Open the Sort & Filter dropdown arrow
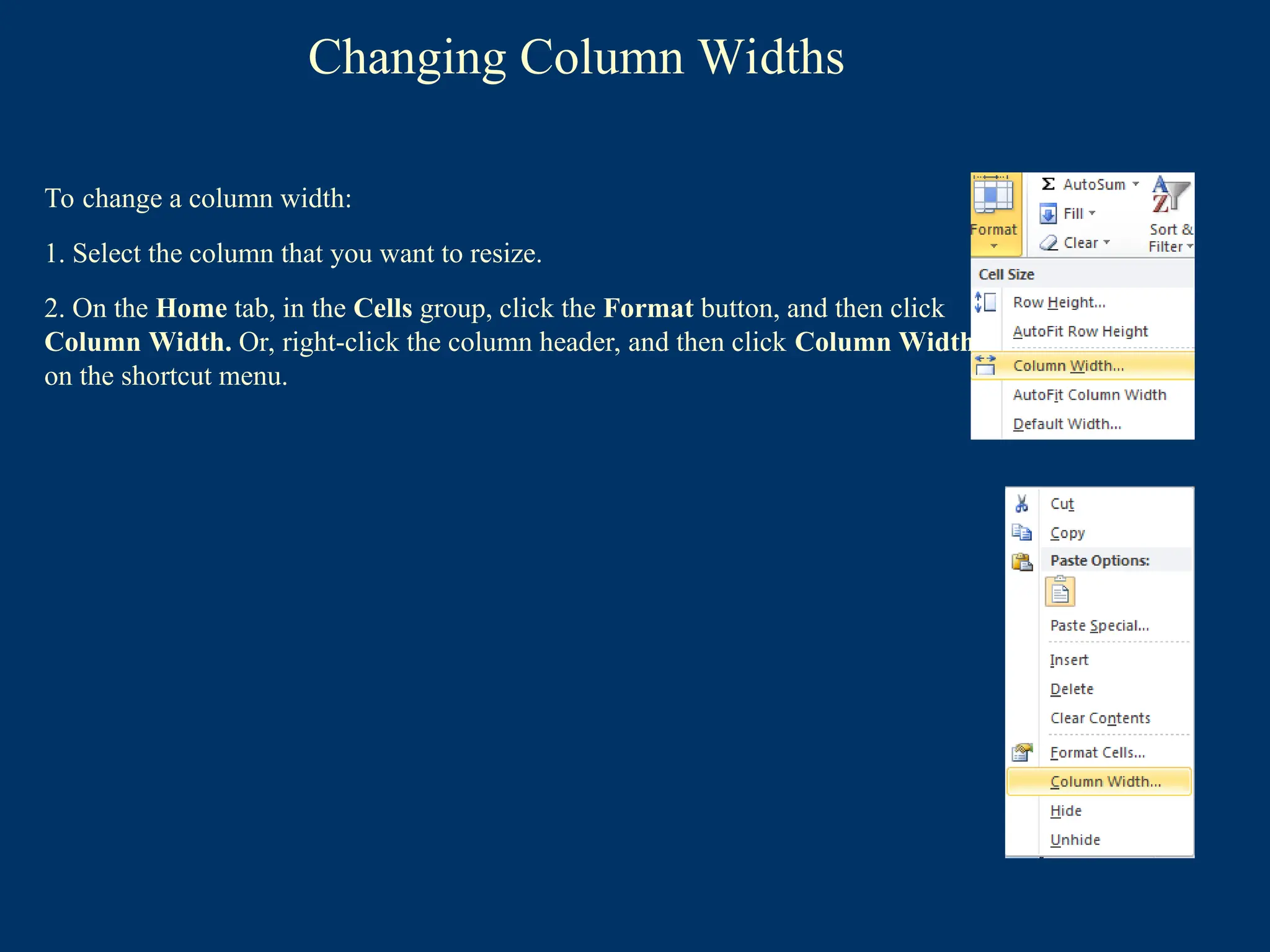Image resolution: width=1270 pixels, height=952 pixels. tap(1190, 247)
